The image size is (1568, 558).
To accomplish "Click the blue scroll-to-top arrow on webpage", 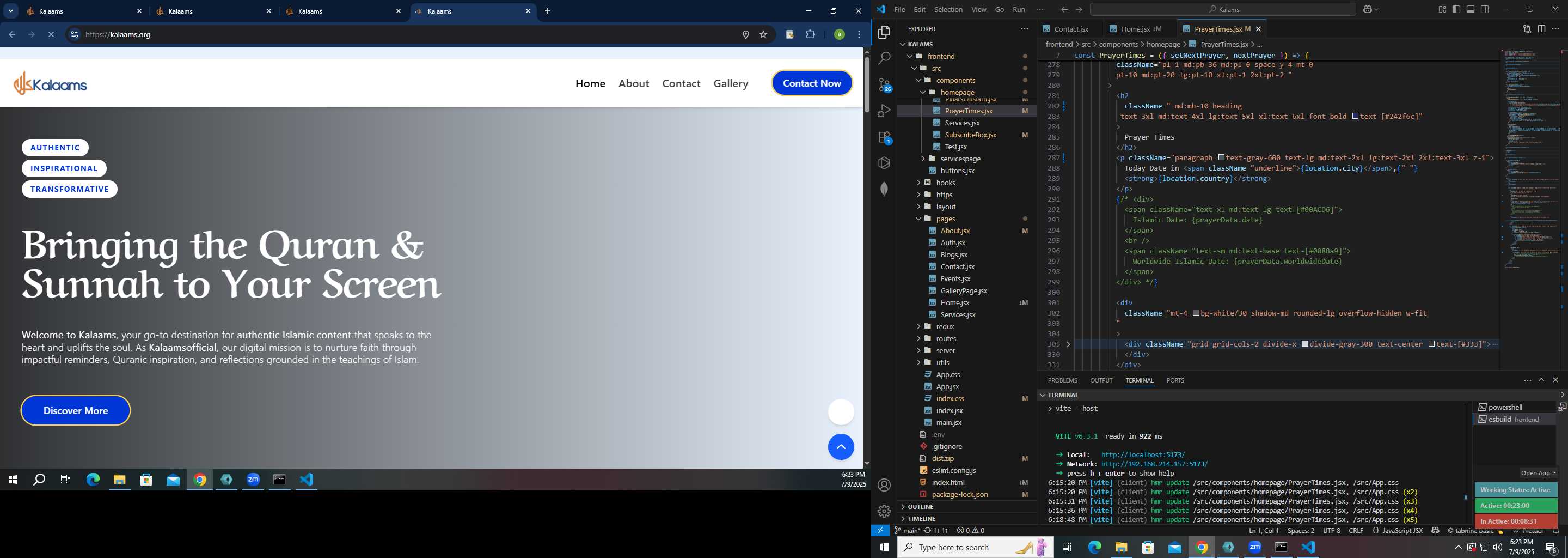I will tap(841, 447).
